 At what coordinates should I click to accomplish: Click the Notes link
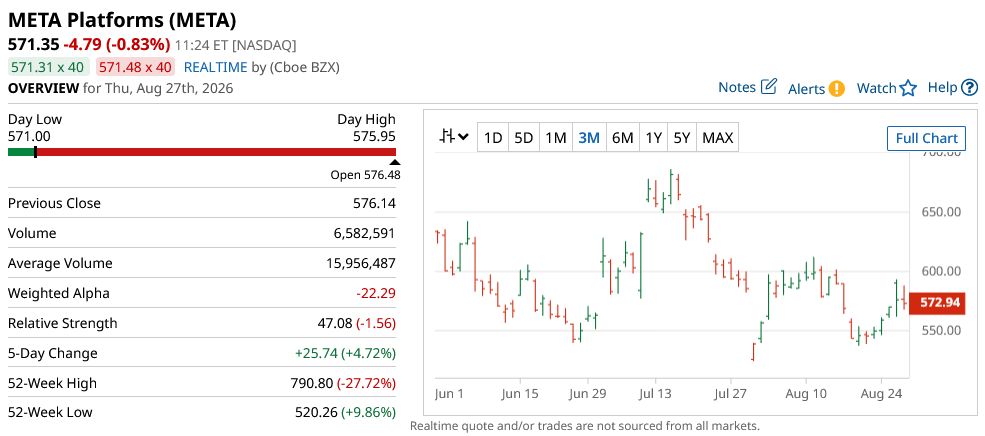click(x=737, y=87)
